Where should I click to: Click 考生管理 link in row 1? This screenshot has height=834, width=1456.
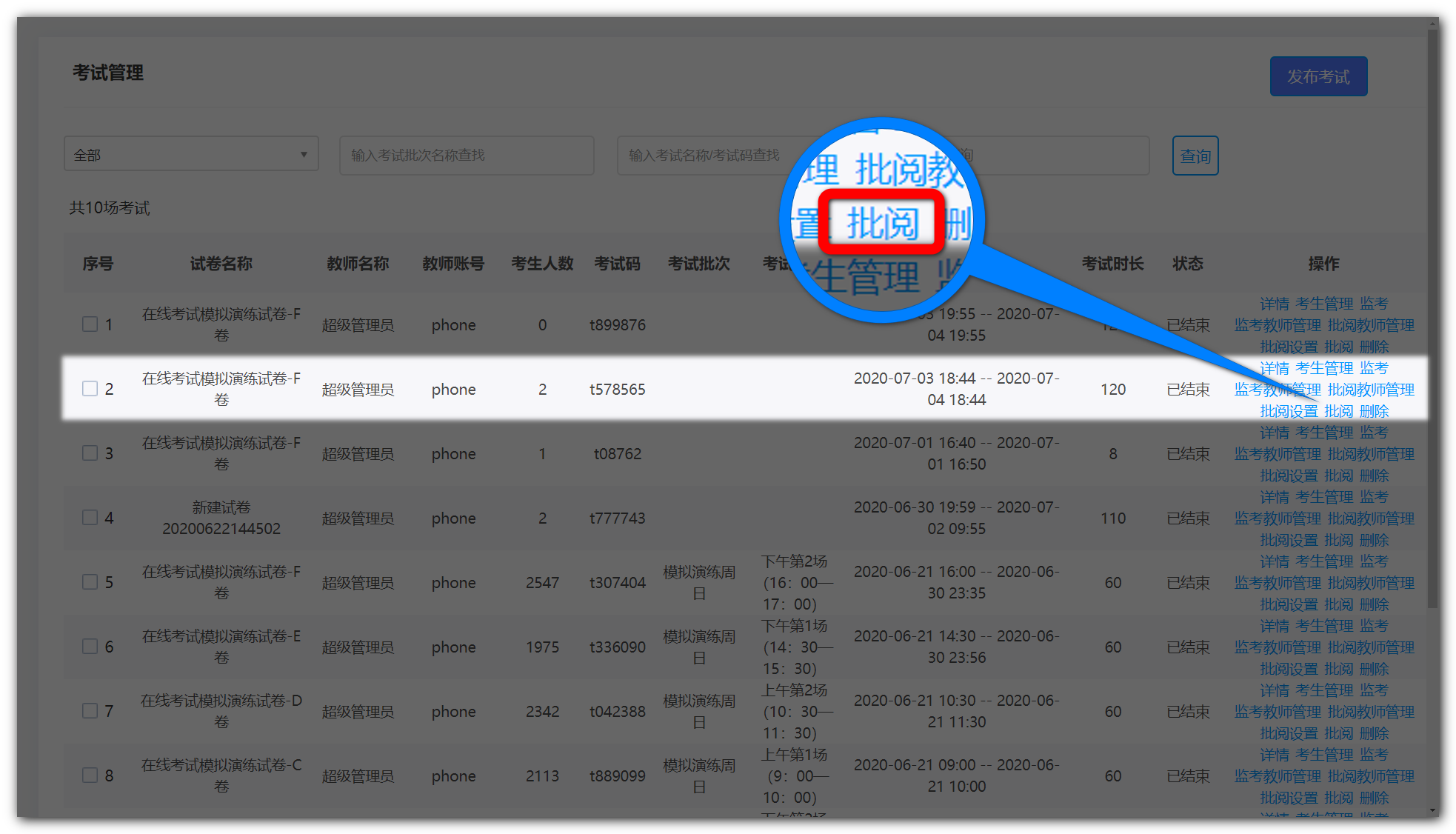coord(1324,304)
